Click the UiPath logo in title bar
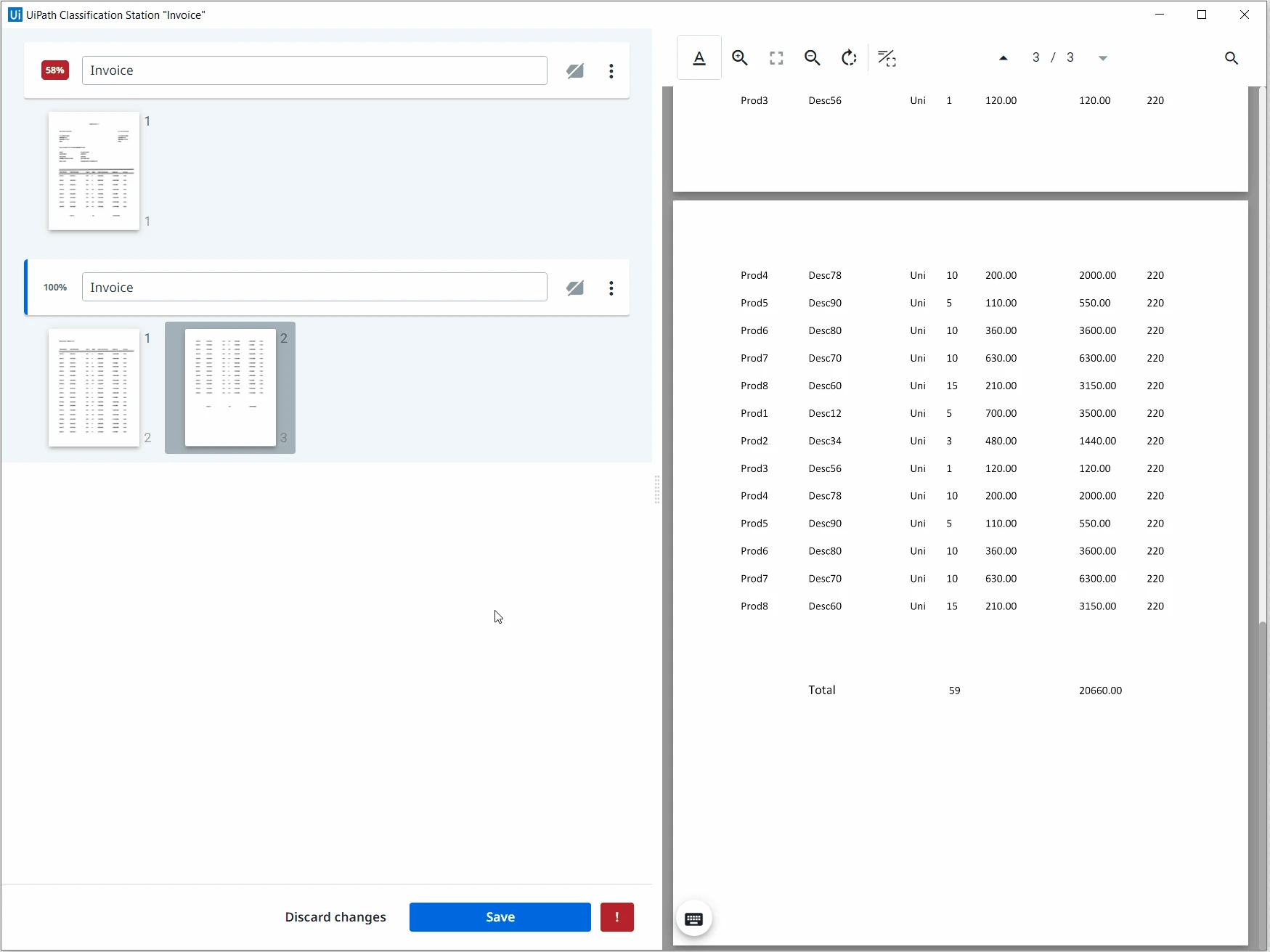 (15, 15)
